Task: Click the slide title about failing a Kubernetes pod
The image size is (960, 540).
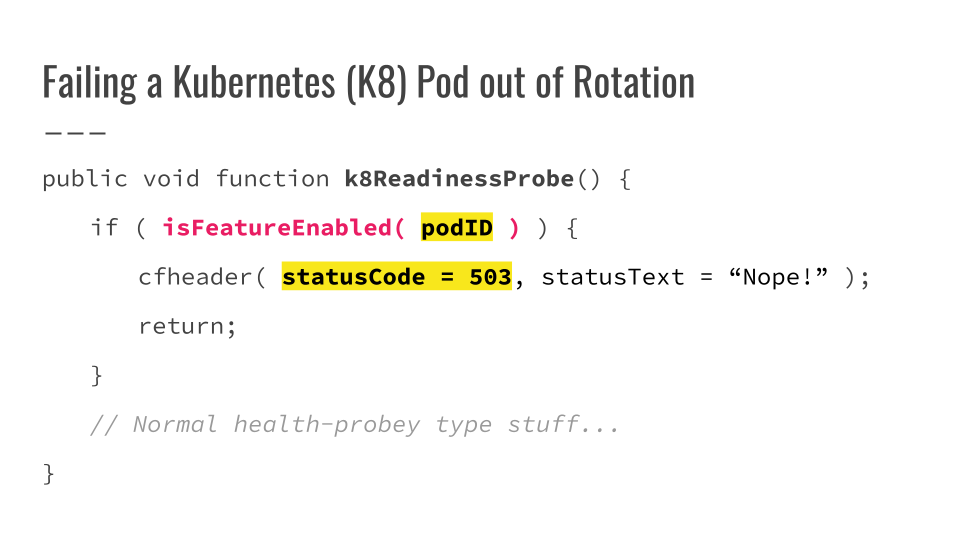Action: tap(368, 82)
